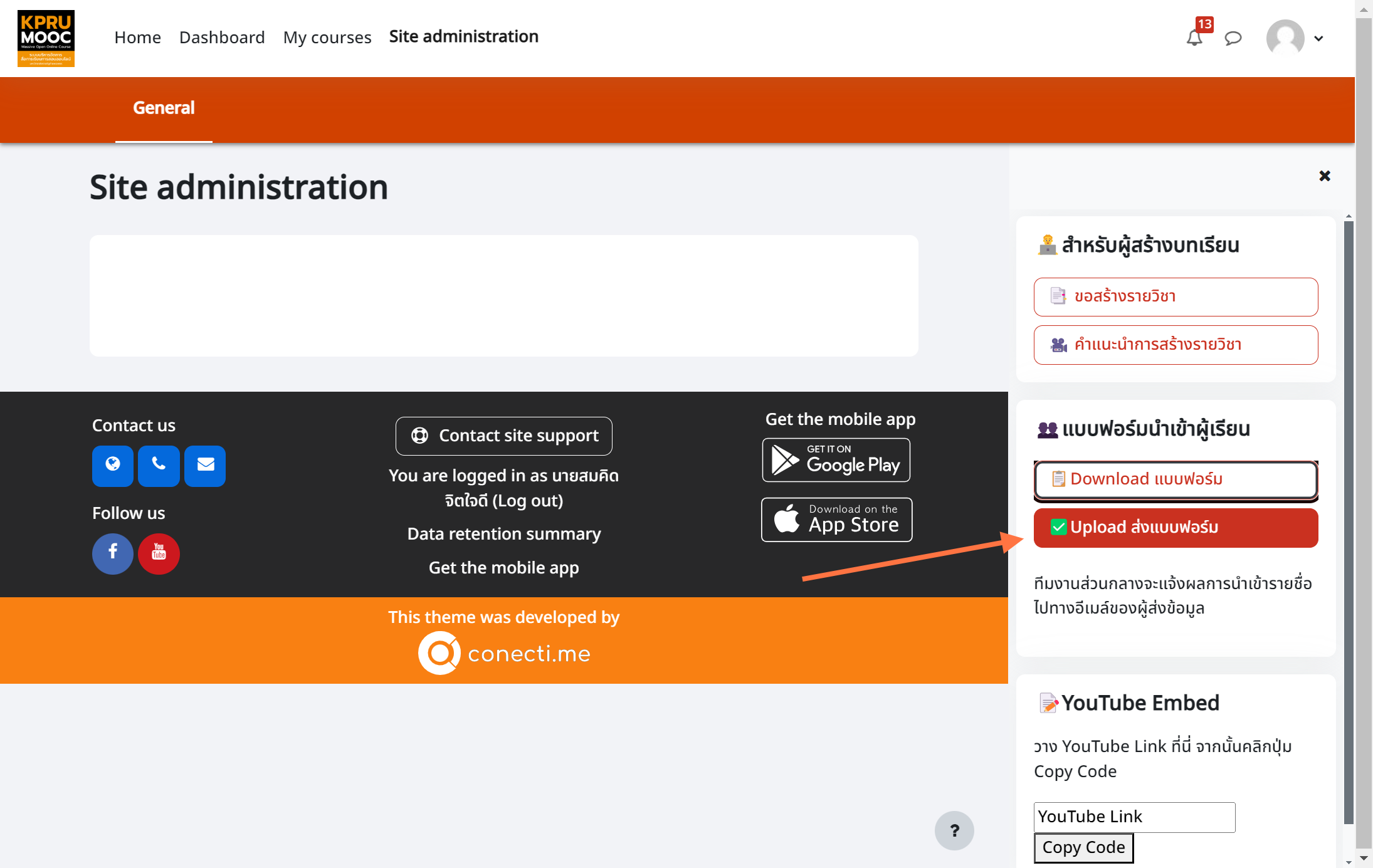This screenshot has height=868, width=1373.
Task: Click the page scrollbar down arrow
Action: tap(1364, 859)
